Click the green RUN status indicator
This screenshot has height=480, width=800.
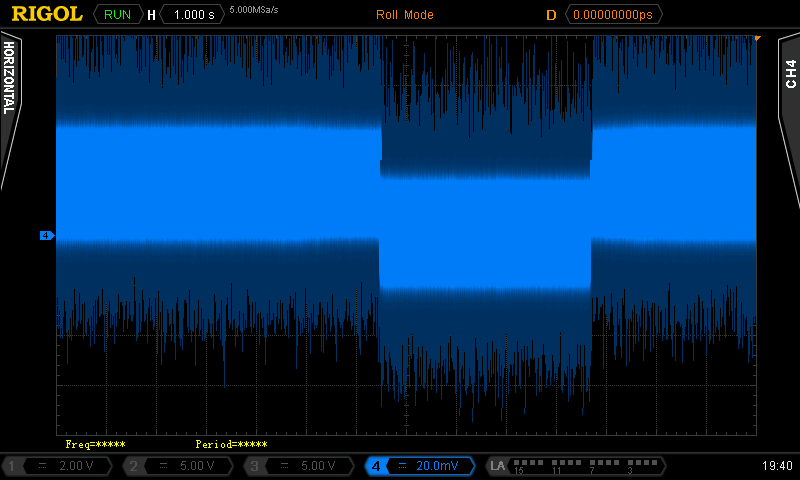point(117,15)
